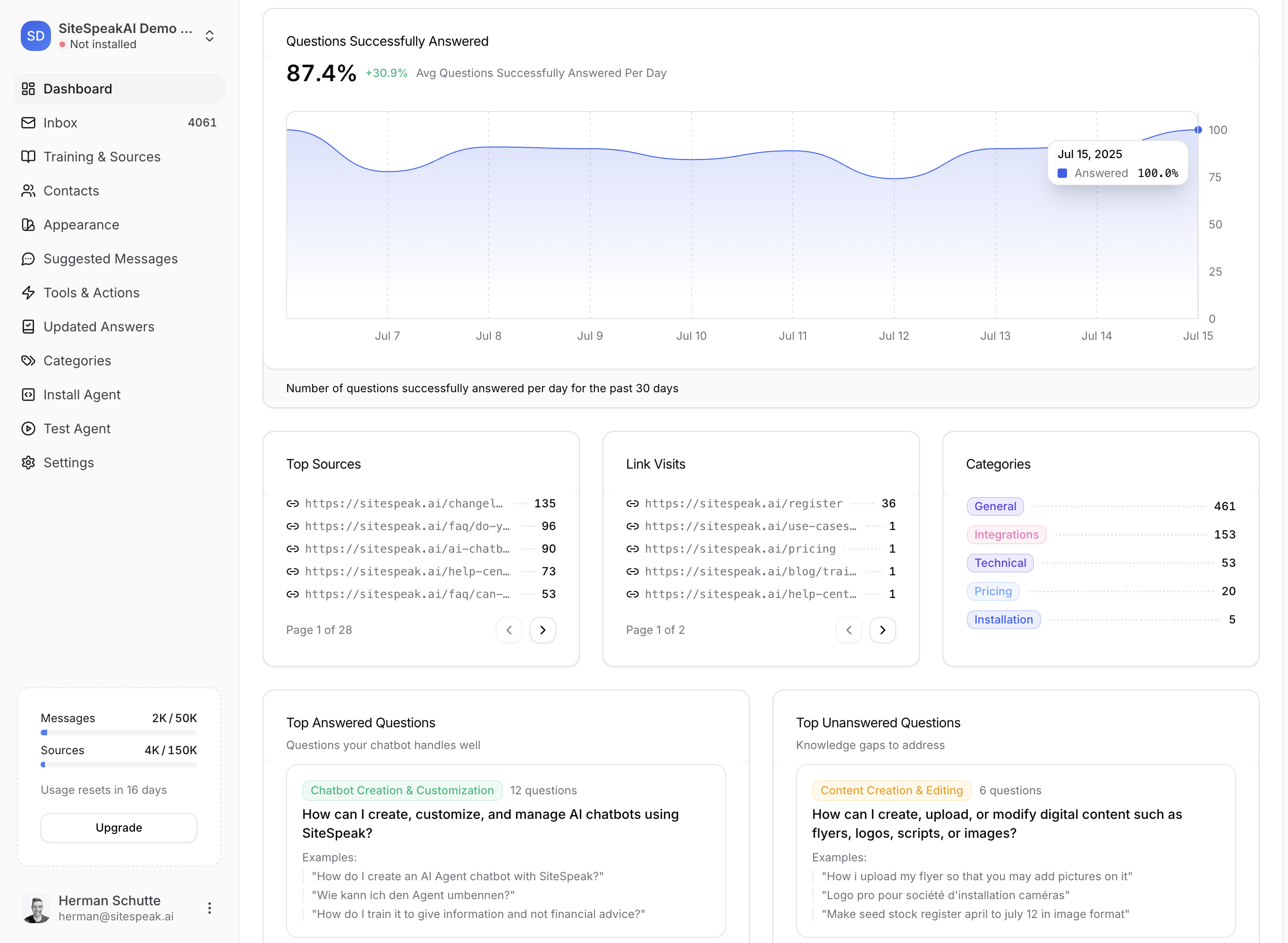Click the Upgrade button
The width and height of the screenshot is (1288, 943).
pyautogui.click(x=119, y=828)
